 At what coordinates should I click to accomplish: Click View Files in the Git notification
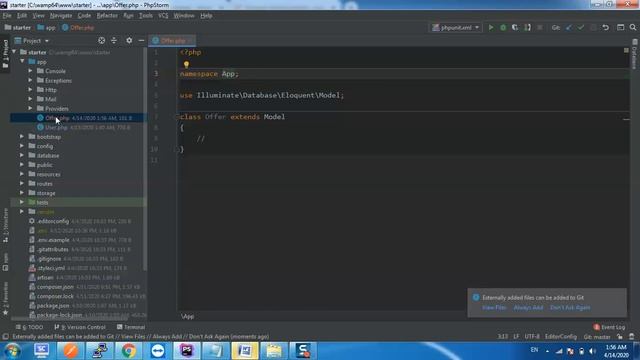click(x=494, y=307)
